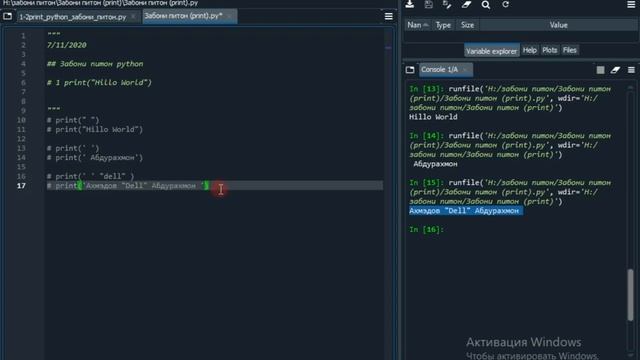The image size is (640, 360).
Task: Open the IPython console options menu
Action: point(631,70)
